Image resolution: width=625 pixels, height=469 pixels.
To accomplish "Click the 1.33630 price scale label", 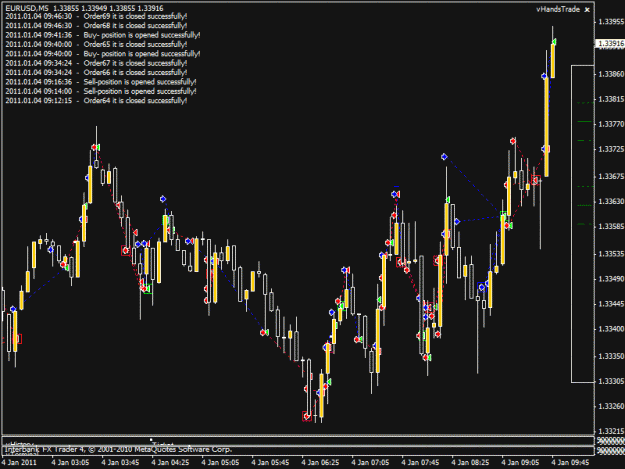I will (611, 202).
